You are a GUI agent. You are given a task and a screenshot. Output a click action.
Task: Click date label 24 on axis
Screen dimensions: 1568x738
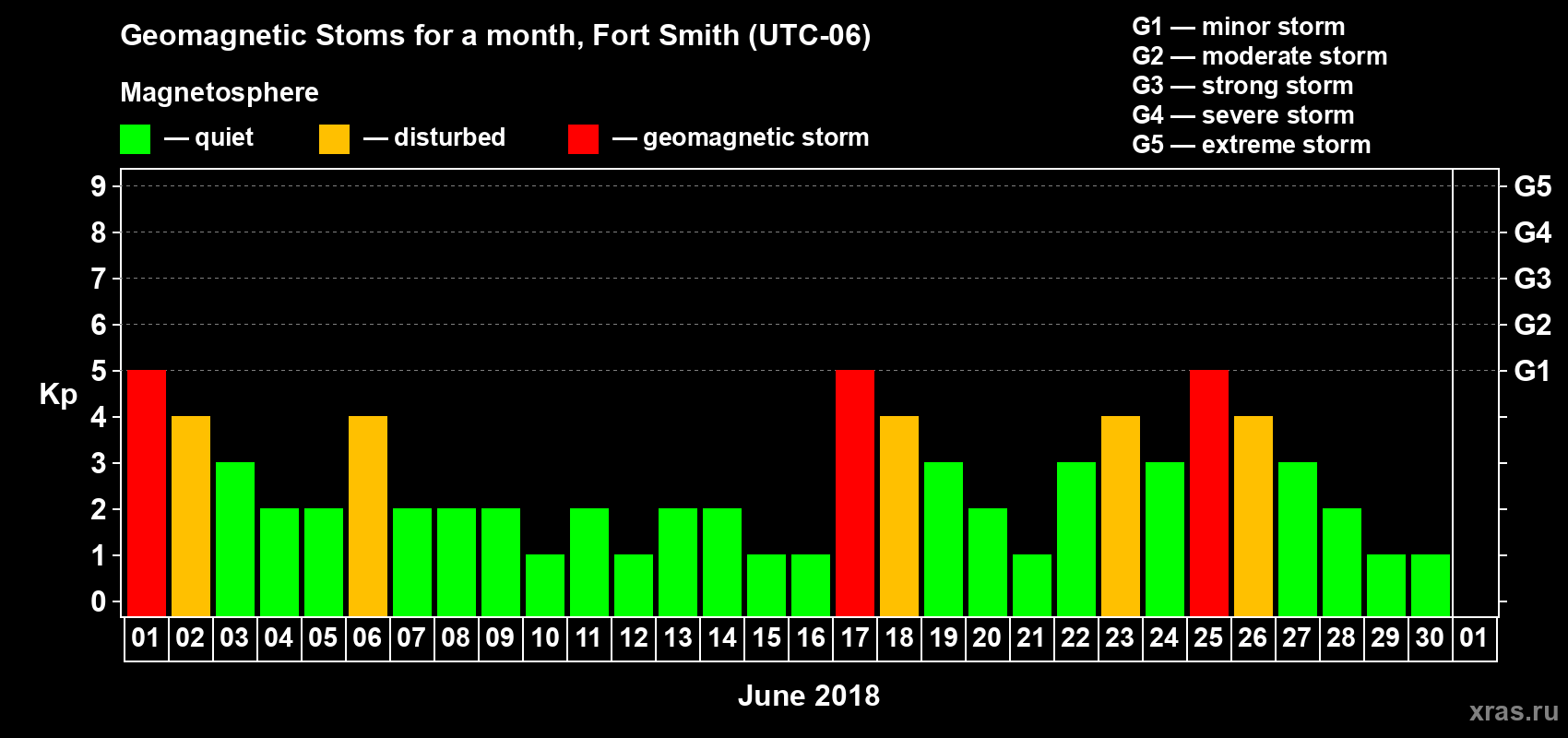pos(1164,637)
